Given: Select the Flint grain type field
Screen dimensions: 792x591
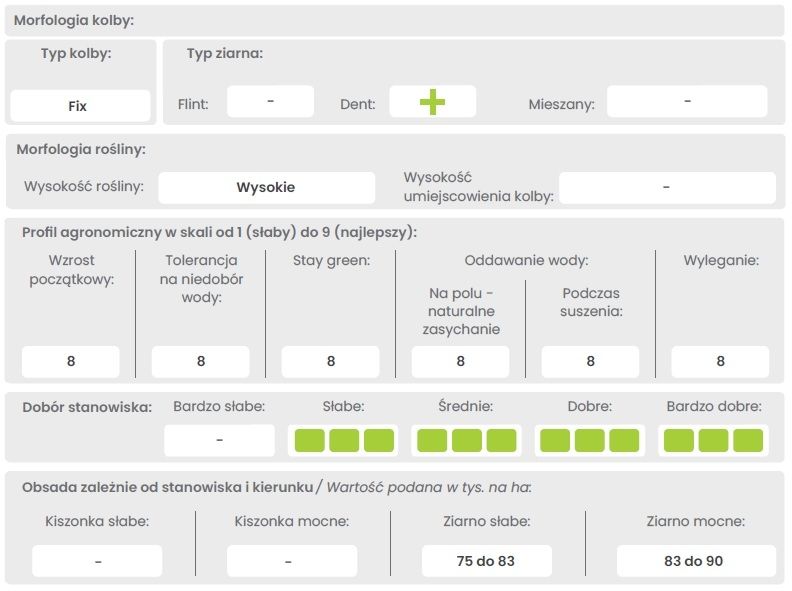Looking at the screenshot, I should pos(270,102).
